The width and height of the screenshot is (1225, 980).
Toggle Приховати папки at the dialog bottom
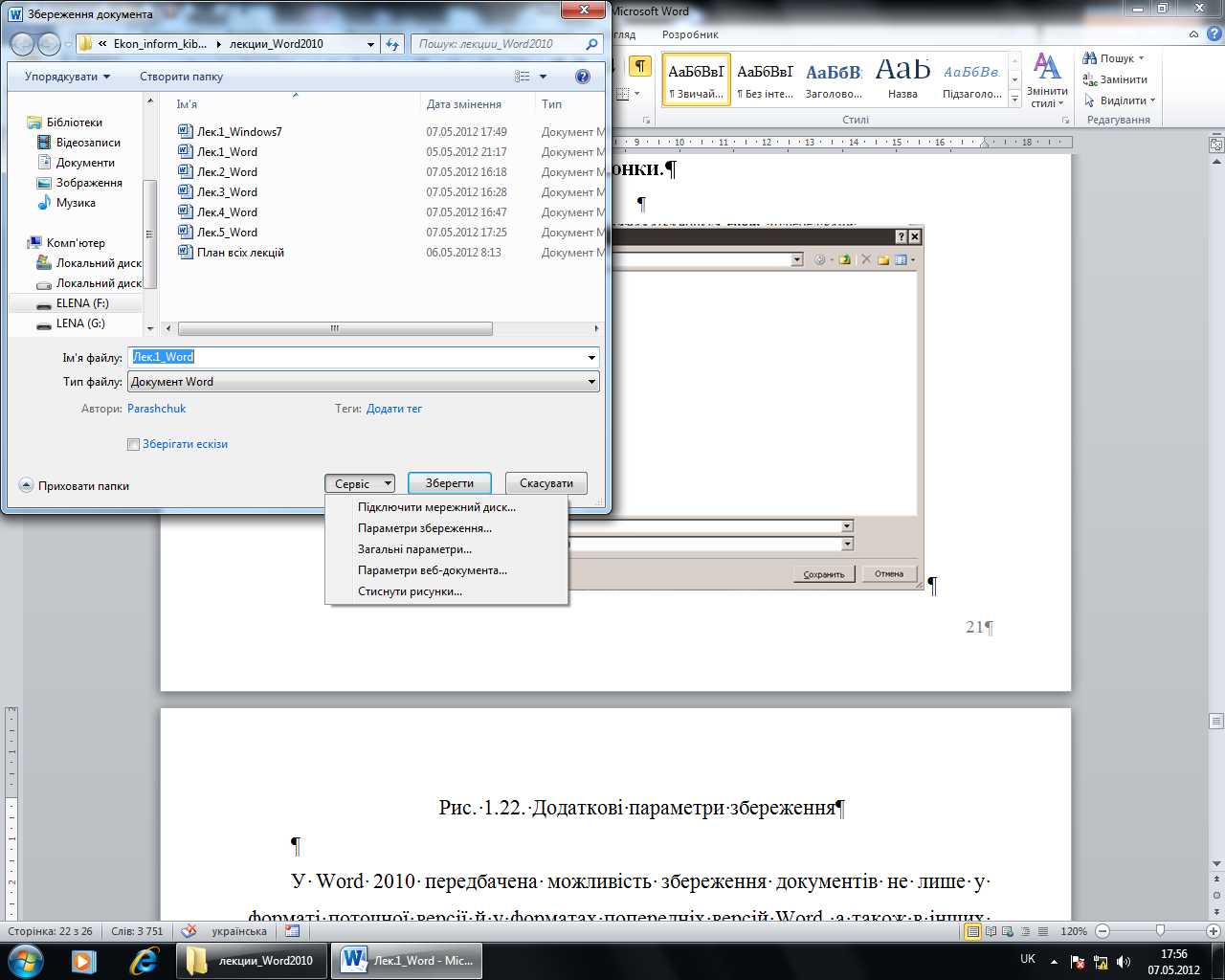tap(75, 485)
